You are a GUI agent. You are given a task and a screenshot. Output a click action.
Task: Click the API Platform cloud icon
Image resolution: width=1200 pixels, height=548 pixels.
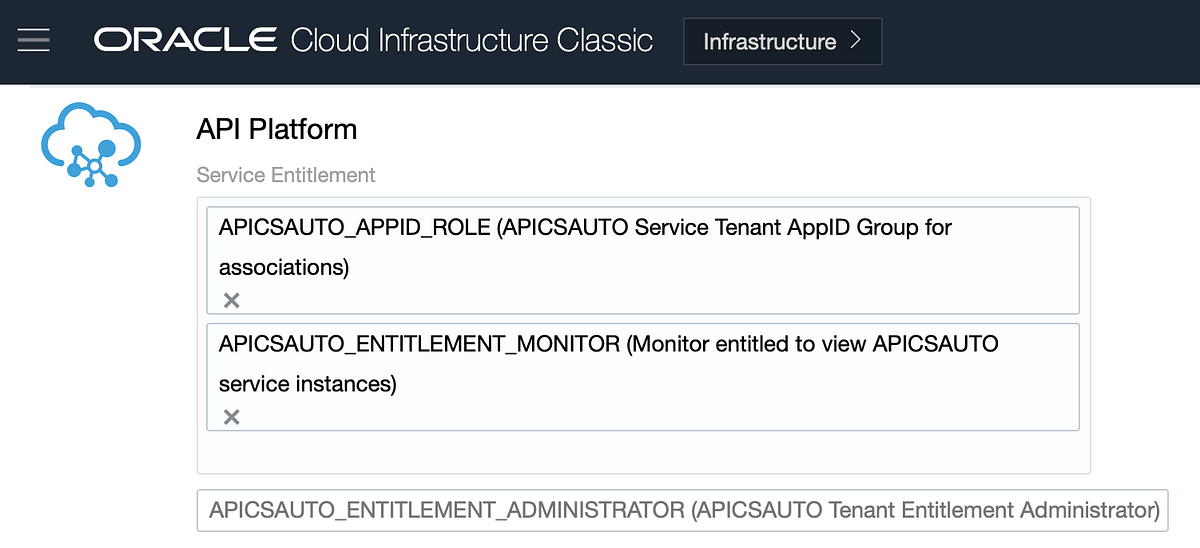pos(92,146)
